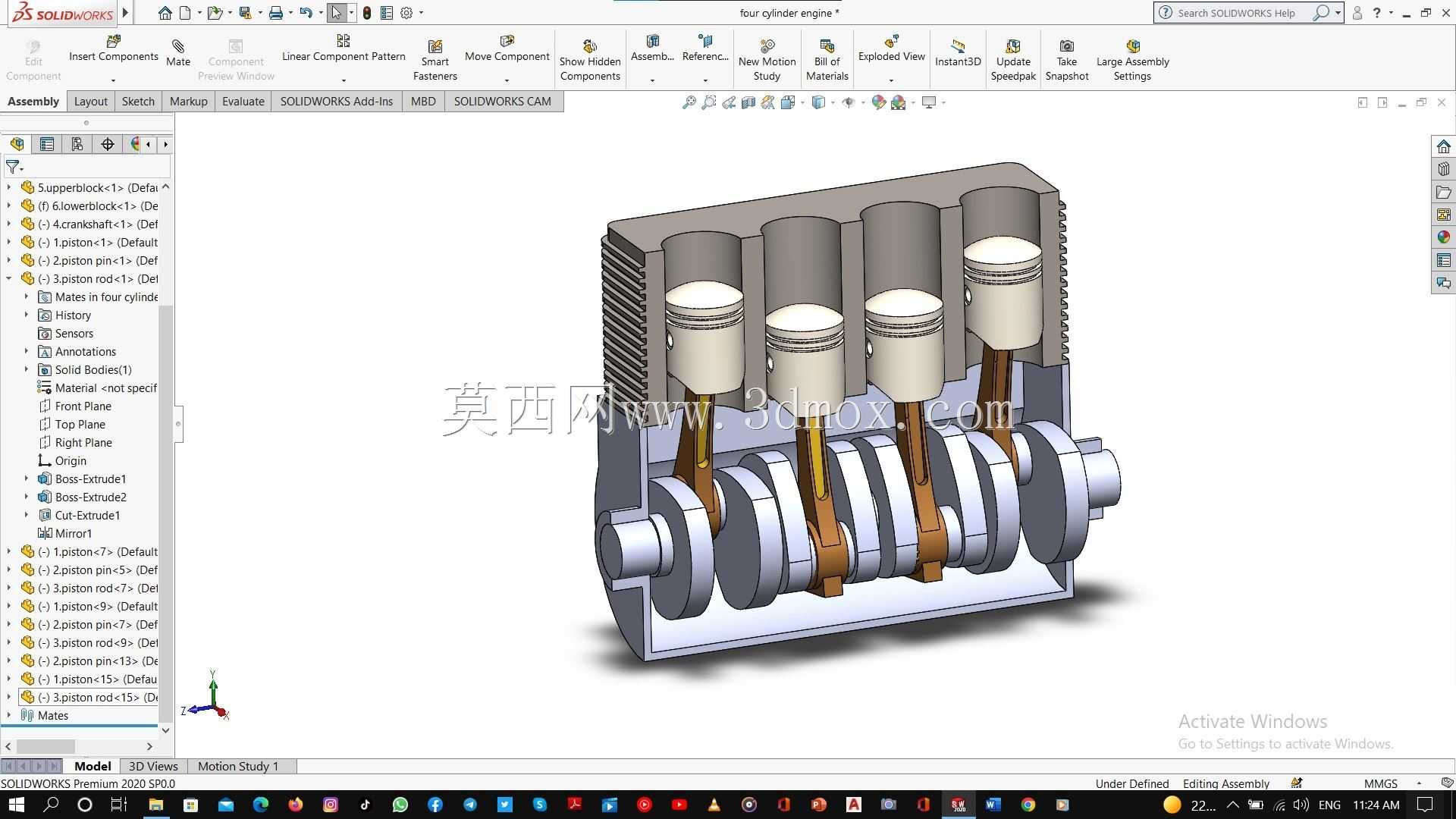Click the feature tree filter field
This screenshot has height=819, width=1456.
click(86, 167)
